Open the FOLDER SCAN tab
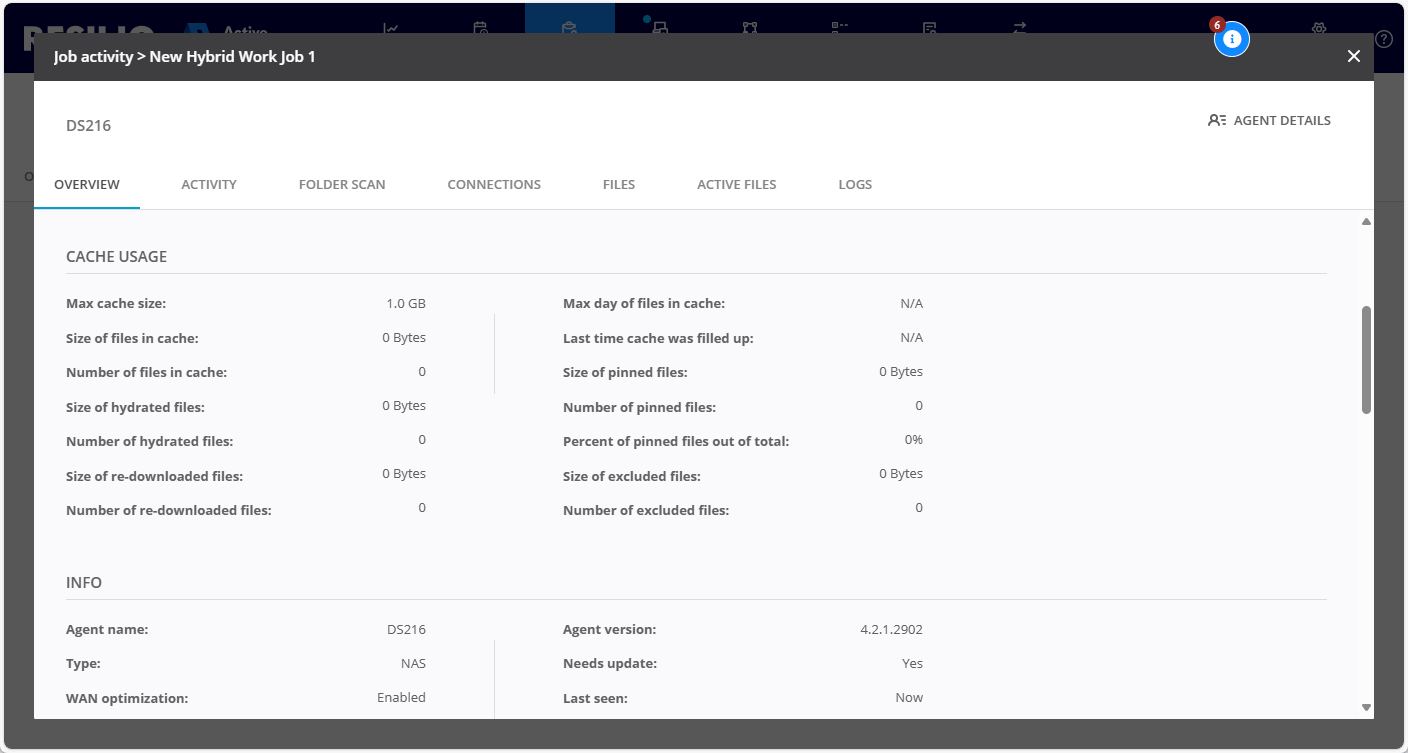Screen dimensions: 1408x753 [x=342, y=185]
